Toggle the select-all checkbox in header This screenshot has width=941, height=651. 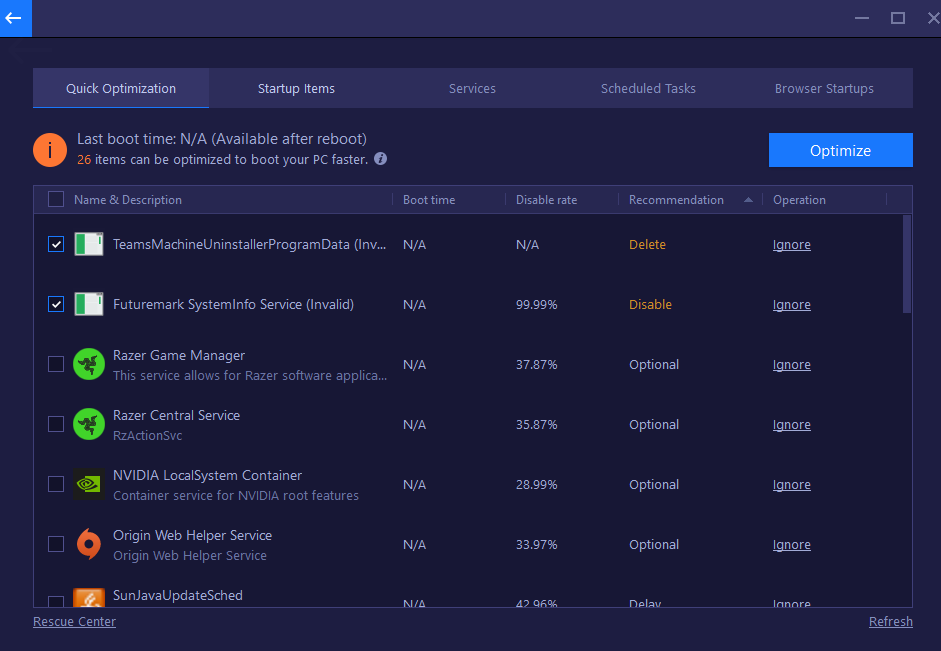point(56,199)
